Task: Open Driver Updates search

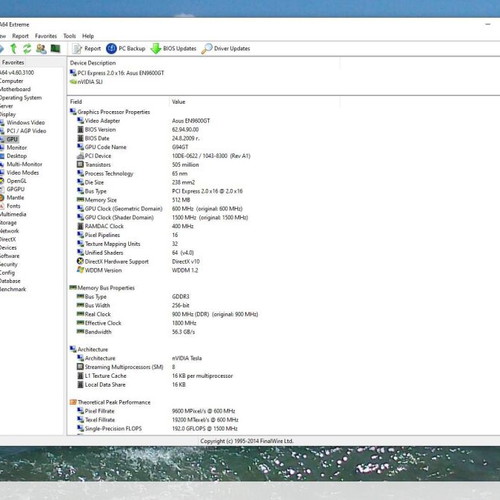Action: 226,49
